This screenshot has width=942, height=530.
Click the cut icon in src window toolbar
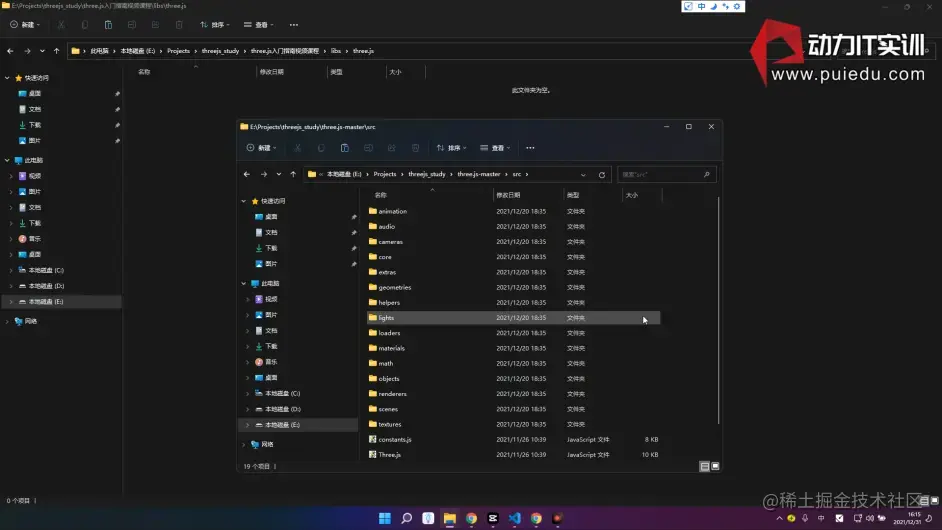297,148
